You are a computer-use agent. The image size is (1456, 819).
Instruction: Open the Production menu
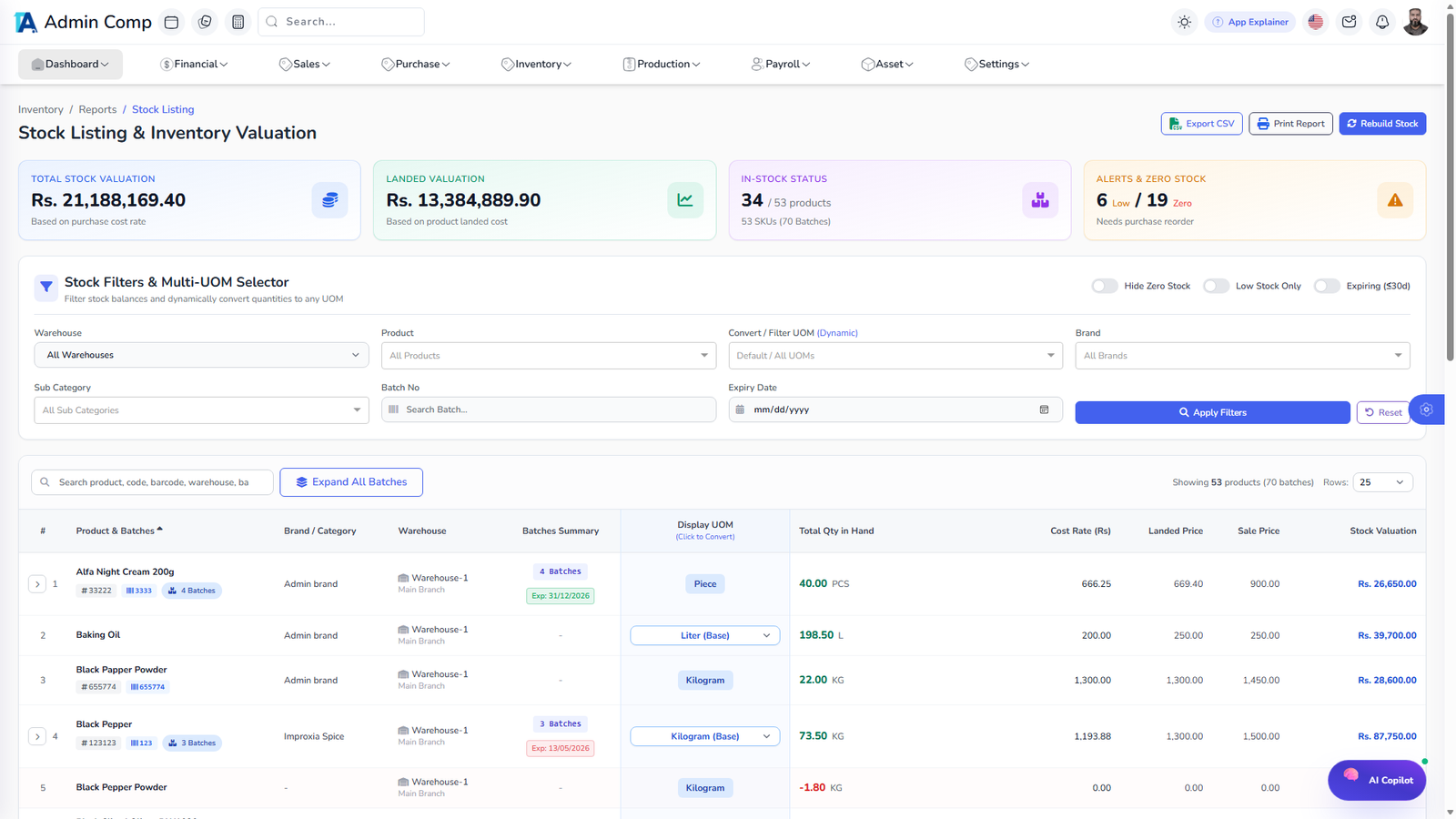[662, 64]
